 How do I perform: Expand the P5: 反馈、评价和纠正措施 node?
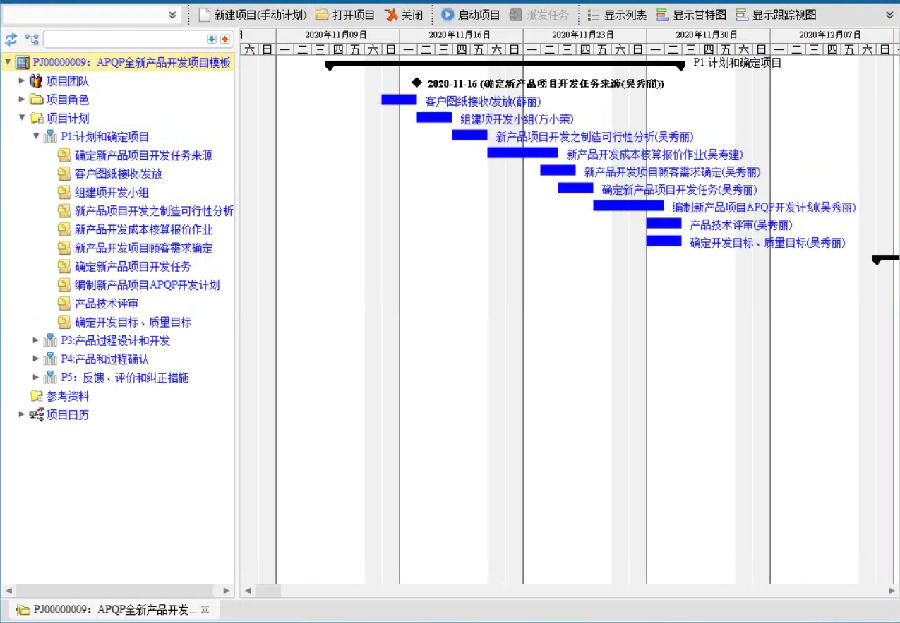click(36, 377)
